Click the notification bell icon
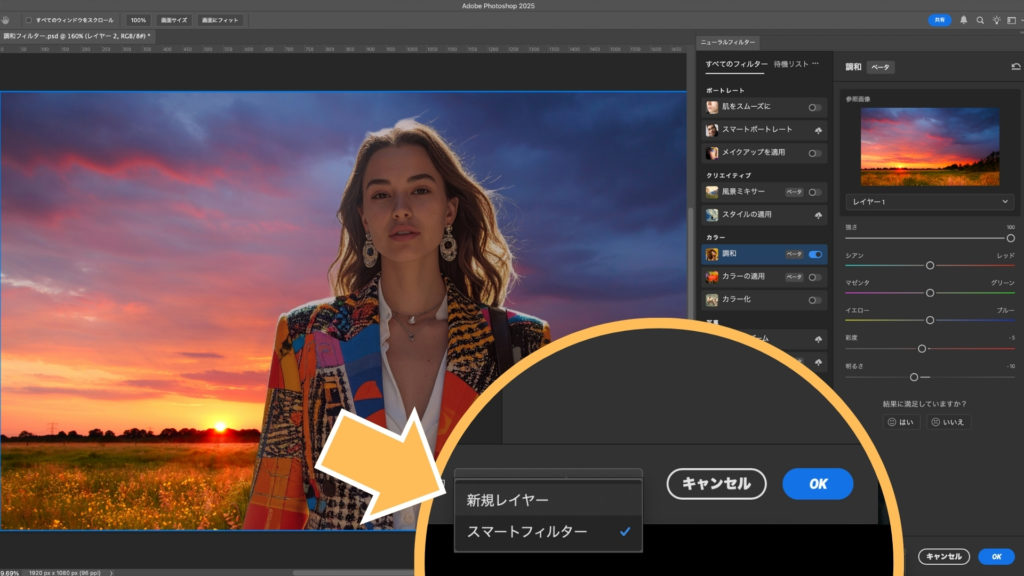Viewport: 1024px width, 576px height. 964,20
